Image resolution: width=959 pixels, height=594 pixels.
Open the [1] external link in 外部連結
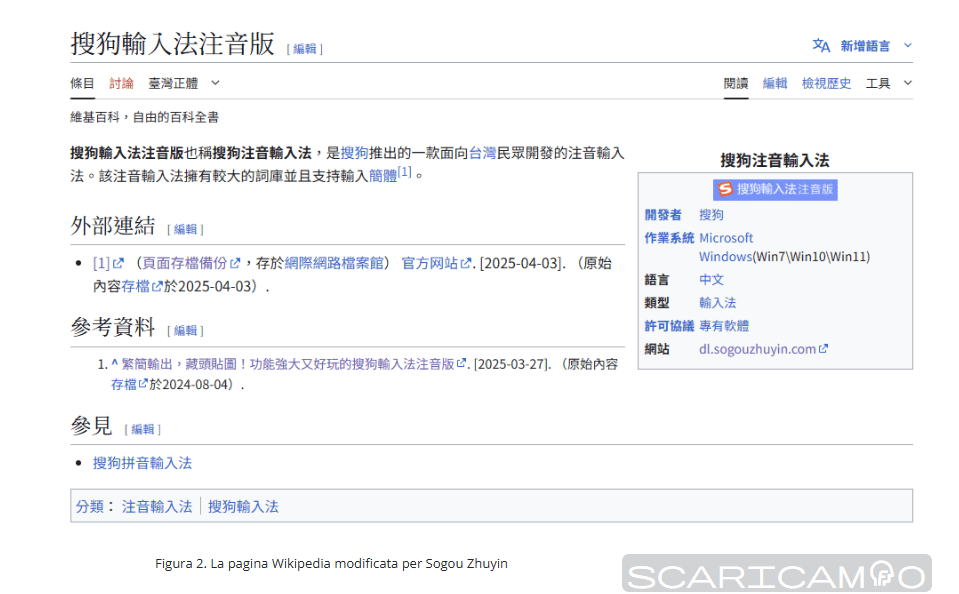pyautogui.click(x=102, y=263)
